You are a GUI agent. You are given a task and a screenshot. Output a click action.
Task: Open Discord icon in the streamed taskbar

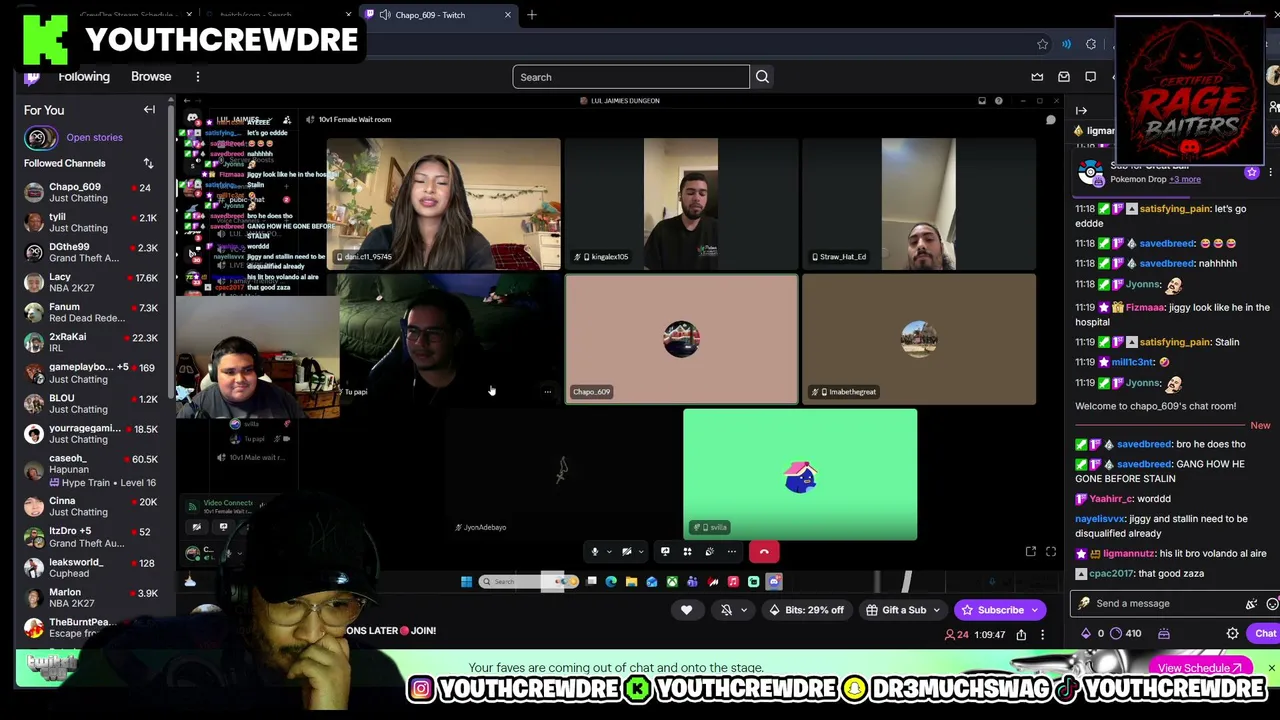774,581
